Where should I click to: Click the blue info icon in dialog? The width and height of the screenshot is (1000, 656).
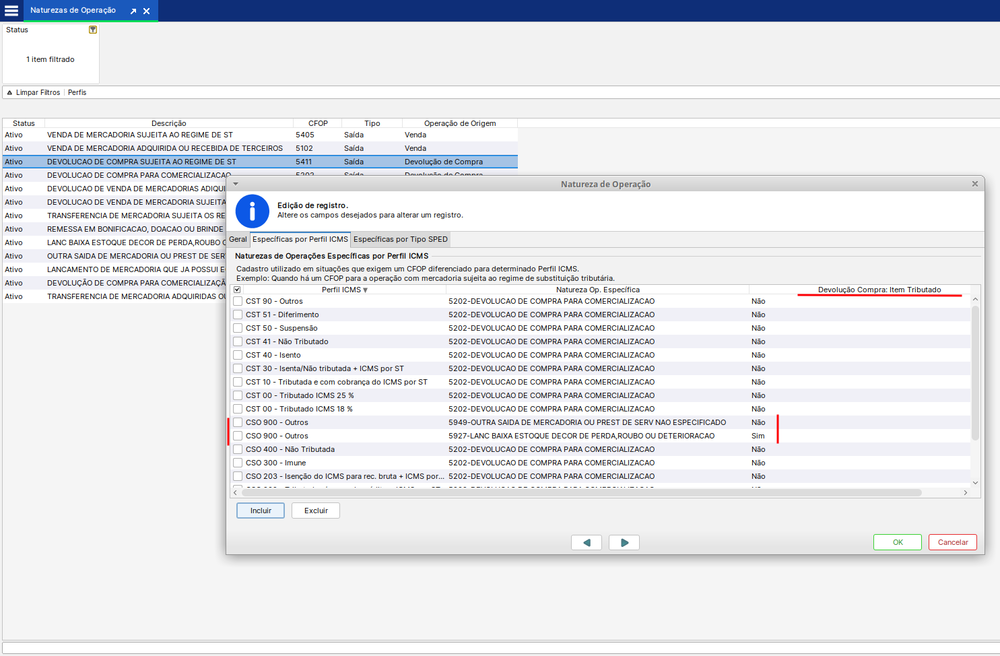pyautogui.click(x=252, y=211)
